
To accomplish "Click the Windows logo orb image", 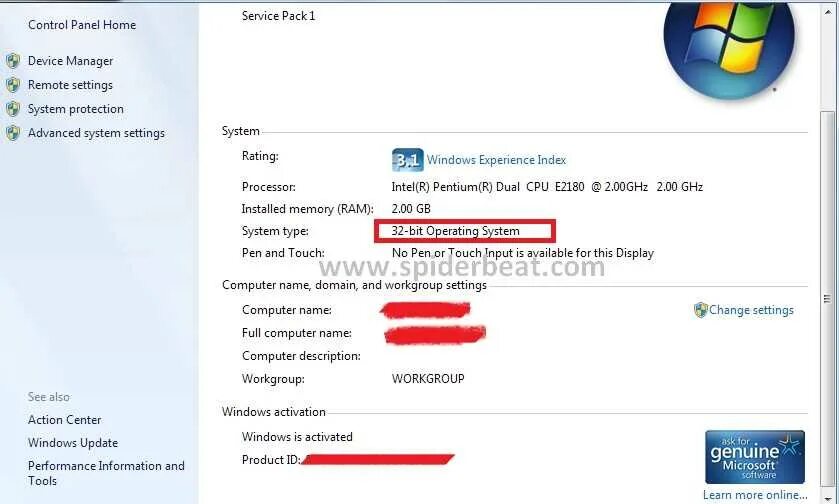I will click(x=729, y=48).
